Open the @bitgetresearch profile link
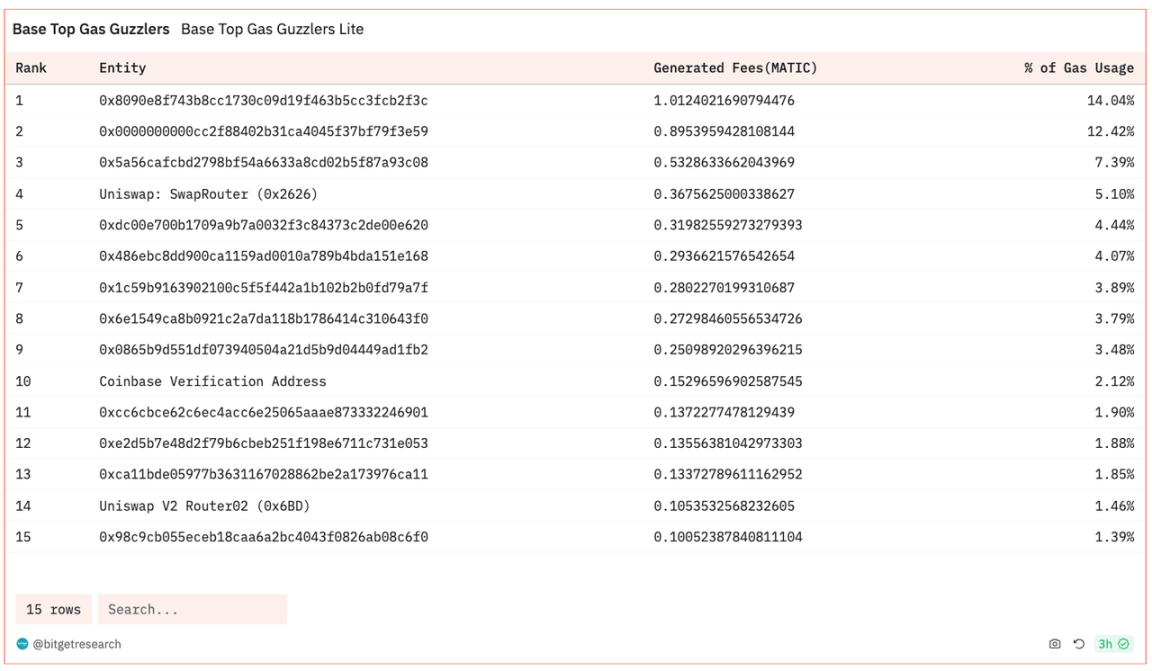1152x671 pixels. click(77, 644)
